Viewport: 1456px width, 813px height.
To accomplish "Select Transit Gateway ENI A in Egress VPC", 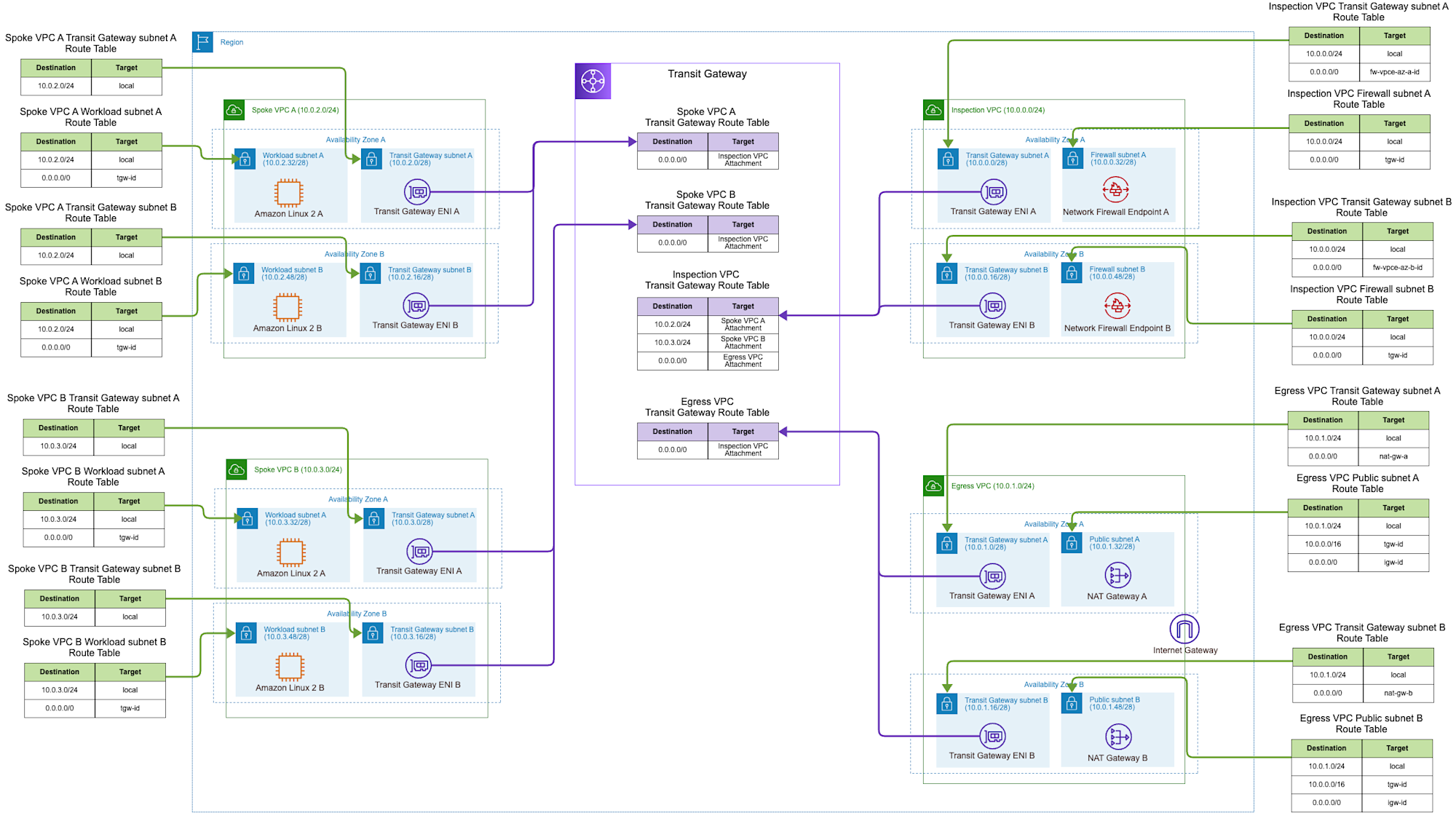I will pos(993,576).
